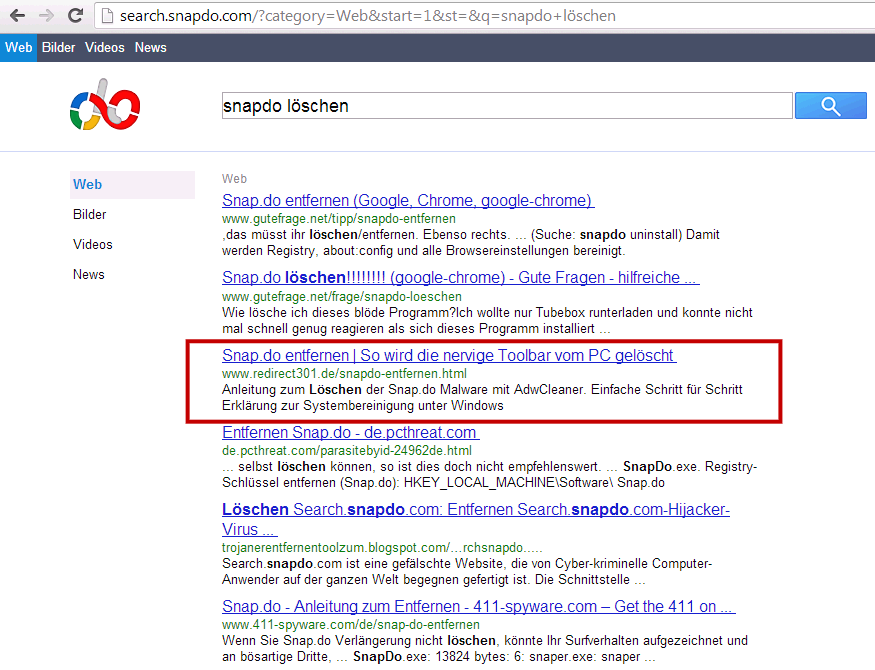Open News in the top bar

150,47
